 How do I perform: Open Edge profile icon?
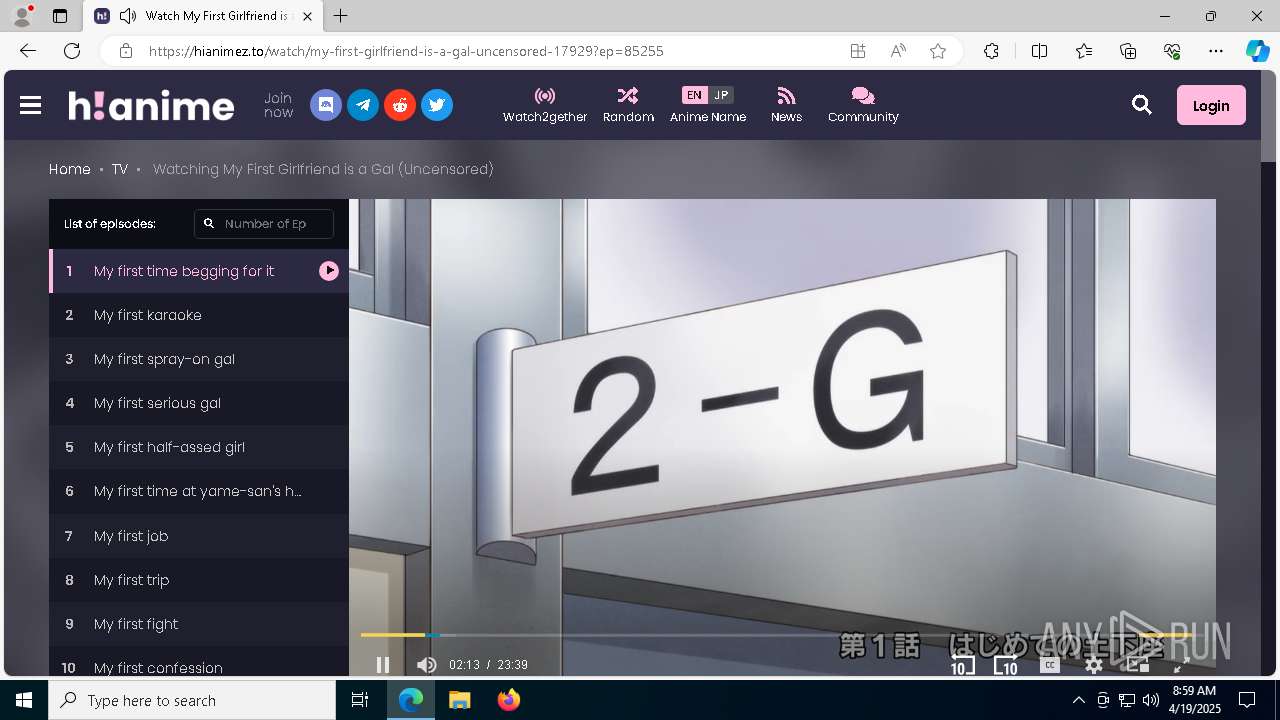point(22,16)
